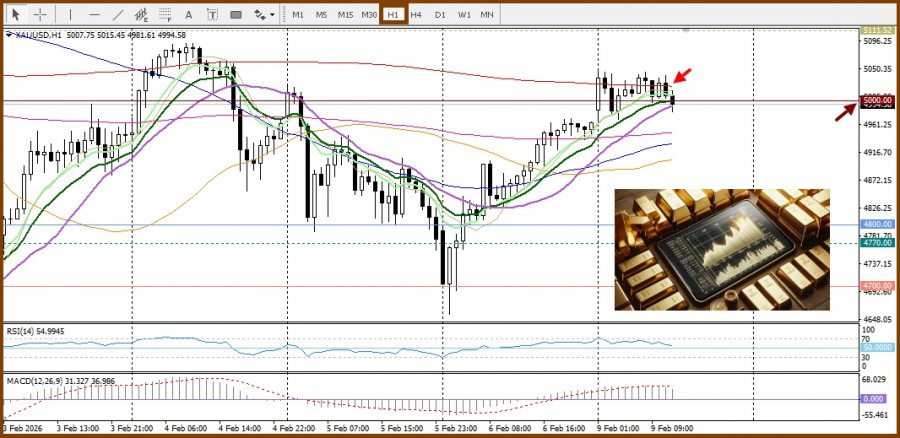Click the '6 Feb 16:00' time label
This screenshot has width=900, height=438.
click(x=564, y=428)
